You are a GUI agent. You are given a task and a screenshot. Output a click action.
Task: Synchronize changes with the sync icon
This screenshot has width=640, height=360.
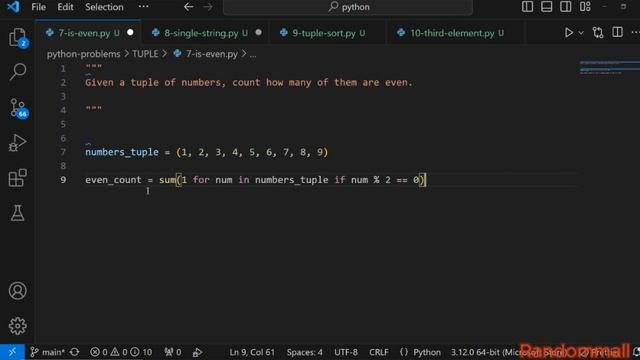point(74,352)
